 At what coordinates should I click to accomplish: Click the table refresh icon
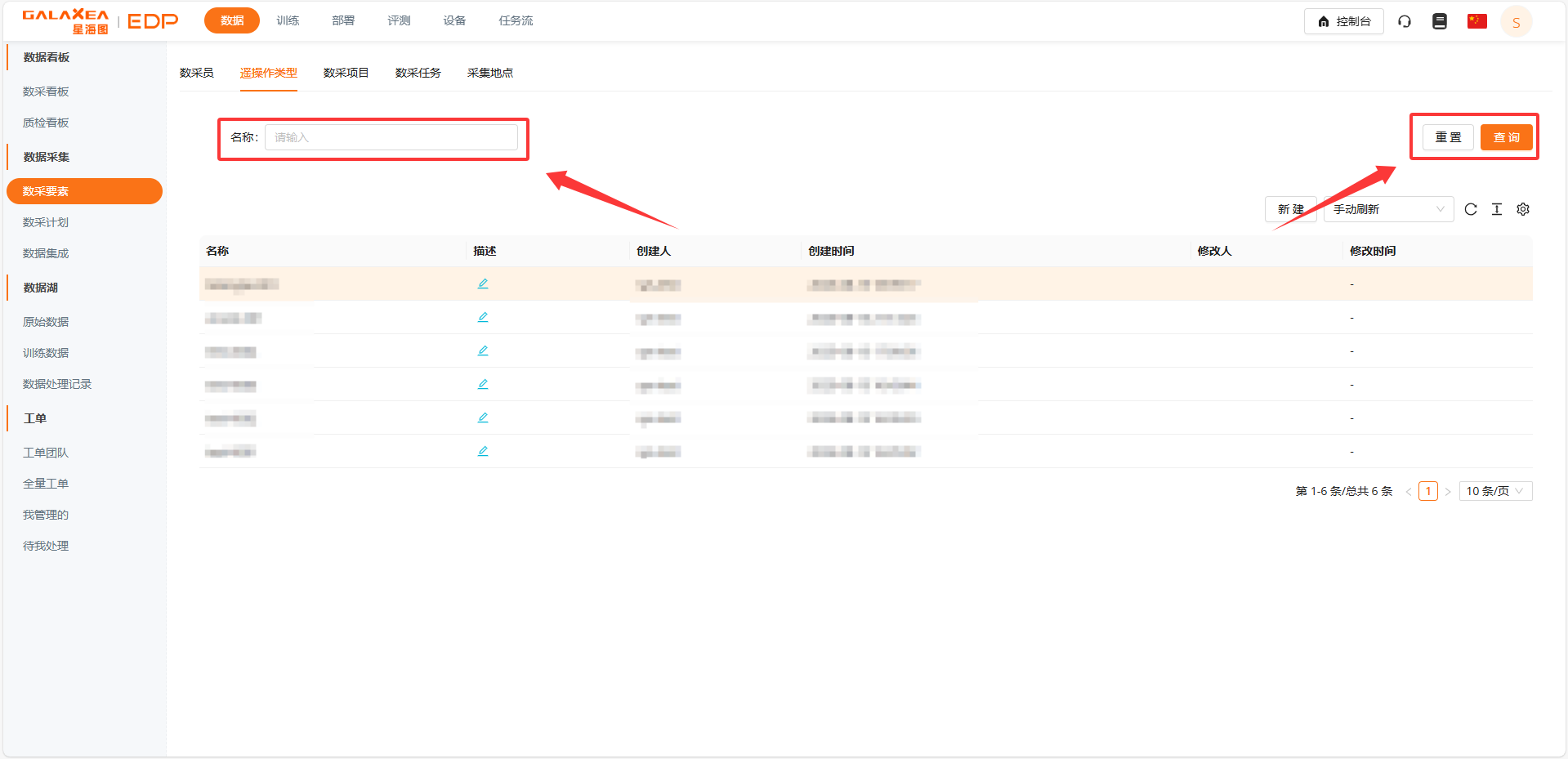click(x=1471, y=209)
